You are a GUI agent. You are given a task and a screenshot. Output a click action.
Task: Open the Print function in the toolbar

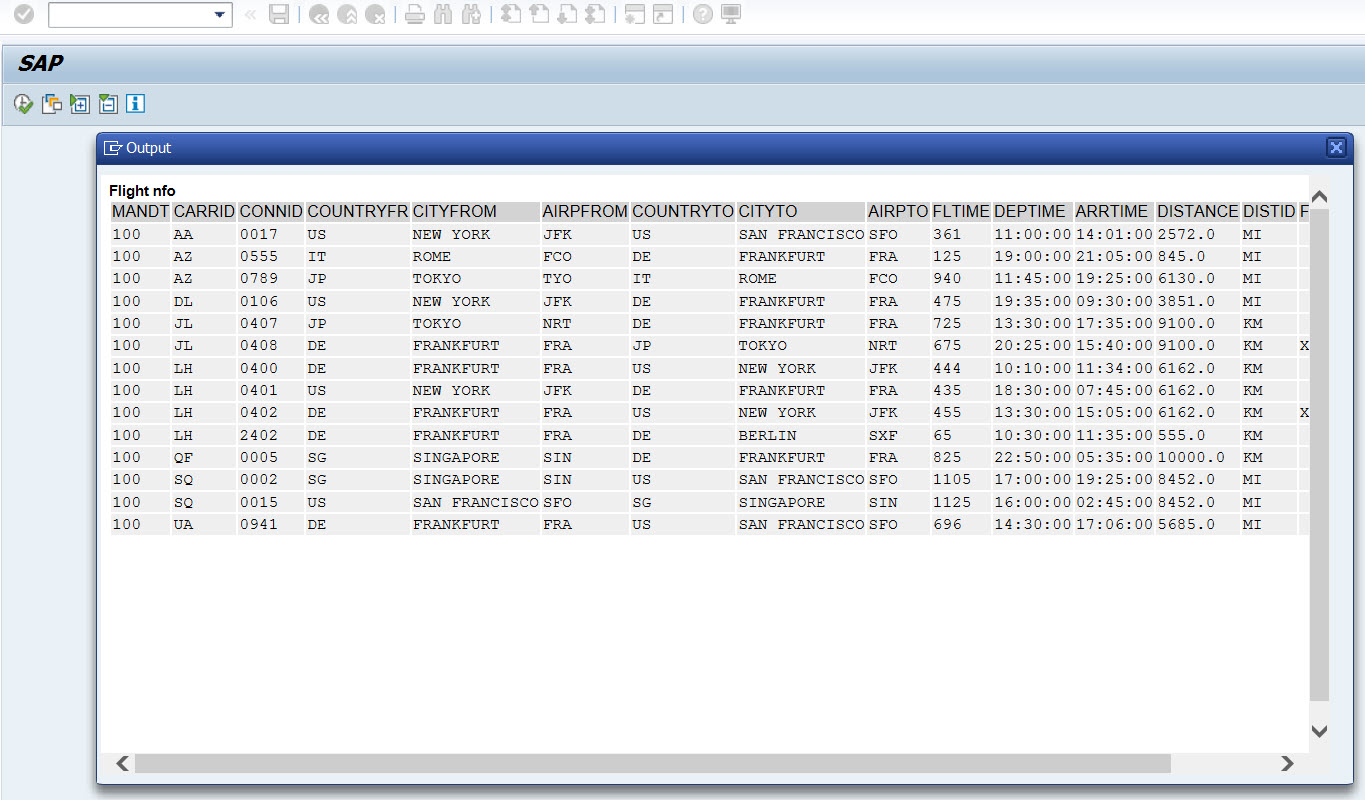pos(415,14)
